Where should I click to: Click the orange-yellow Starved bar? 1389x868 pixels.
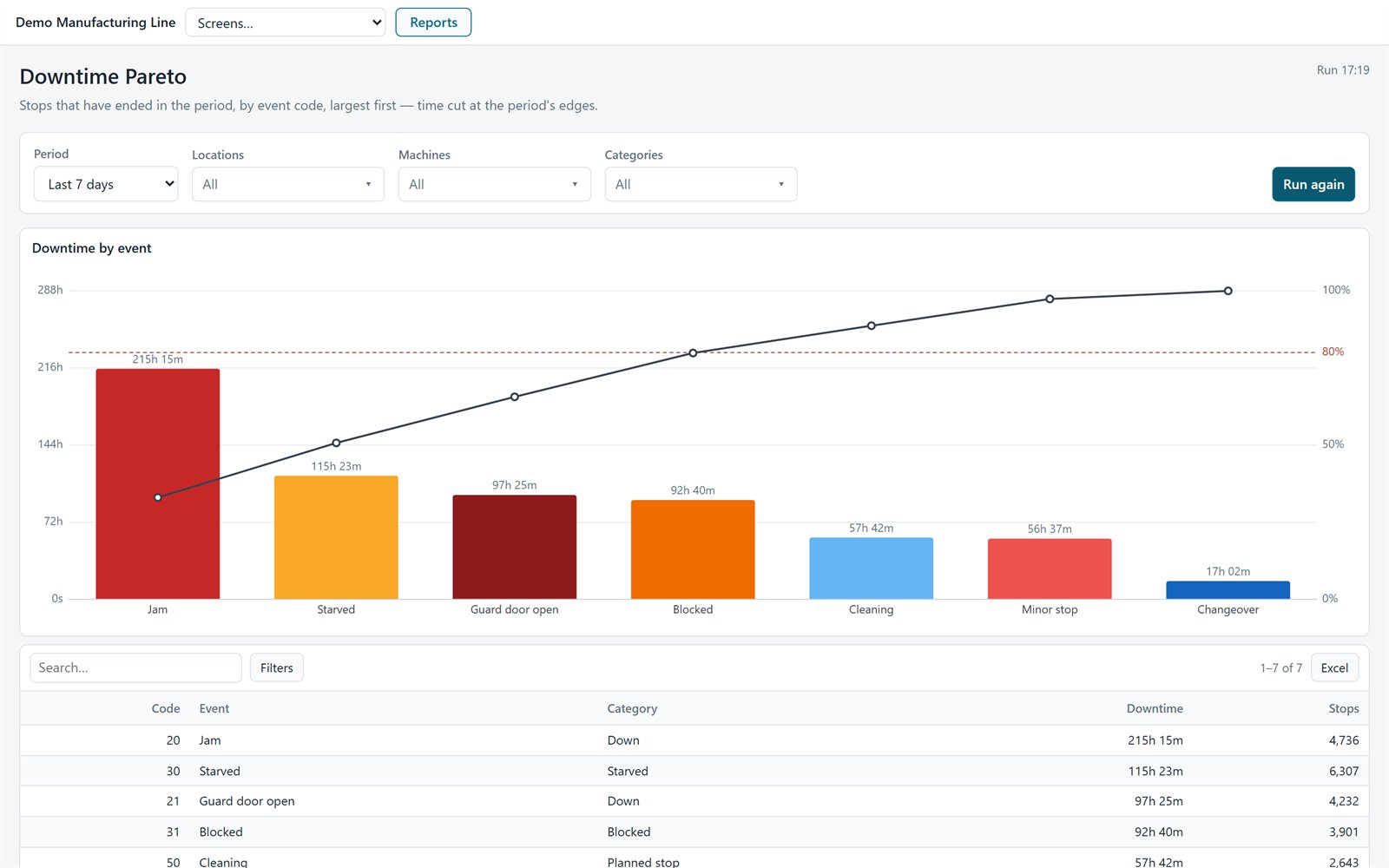click(x=336, y=537)
